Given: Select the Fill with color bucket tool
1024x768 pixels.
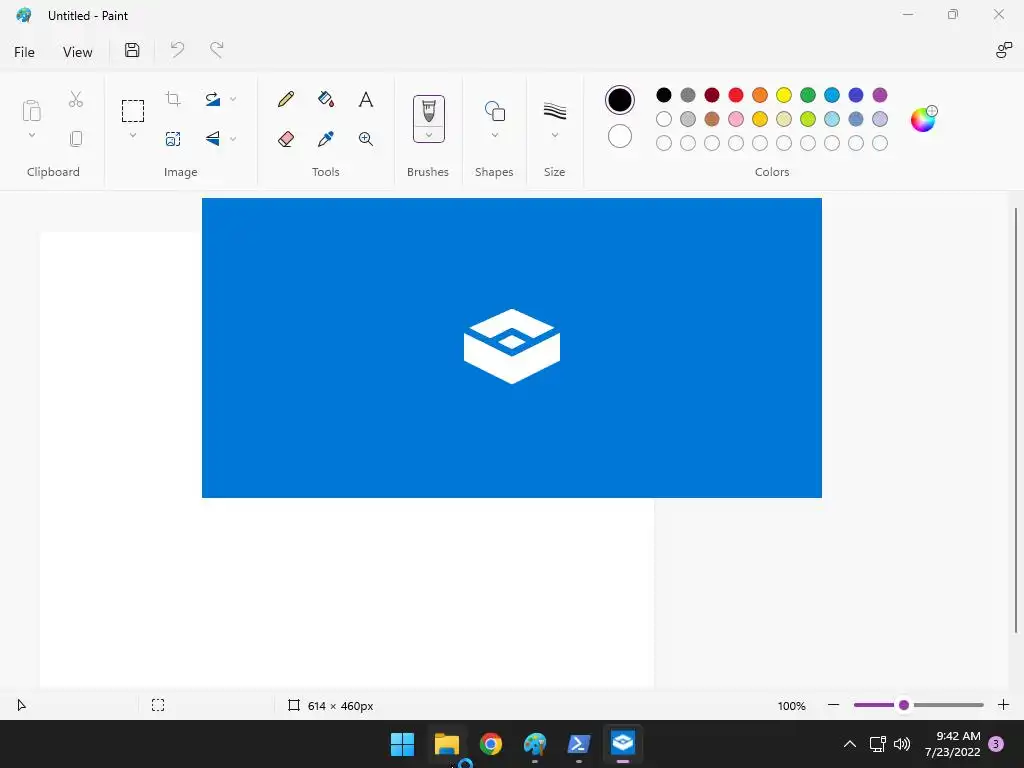Looking at the screenshot, I should pyautogui.click(x=326, y=99).
